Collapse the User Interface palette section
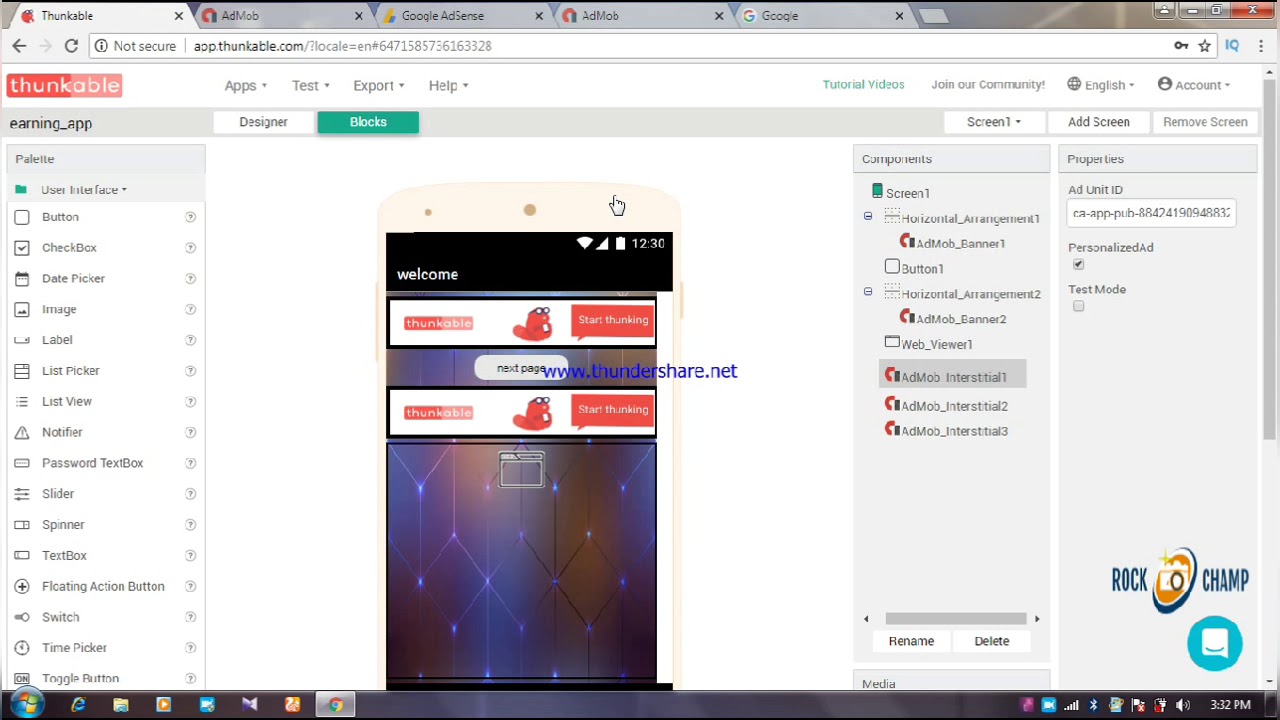Screen dimensions: 1280x720 coord(84,190)
